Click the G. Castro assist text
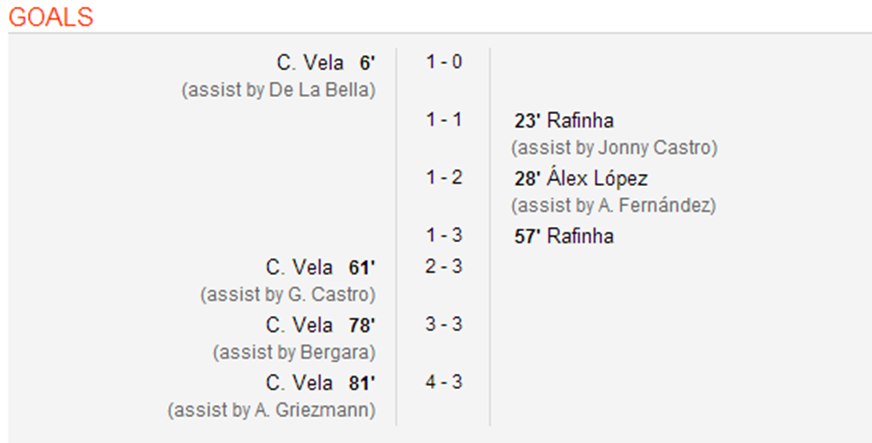Image resolution: width=872 pixels, height=443 pixels. [x=287, y=295]
